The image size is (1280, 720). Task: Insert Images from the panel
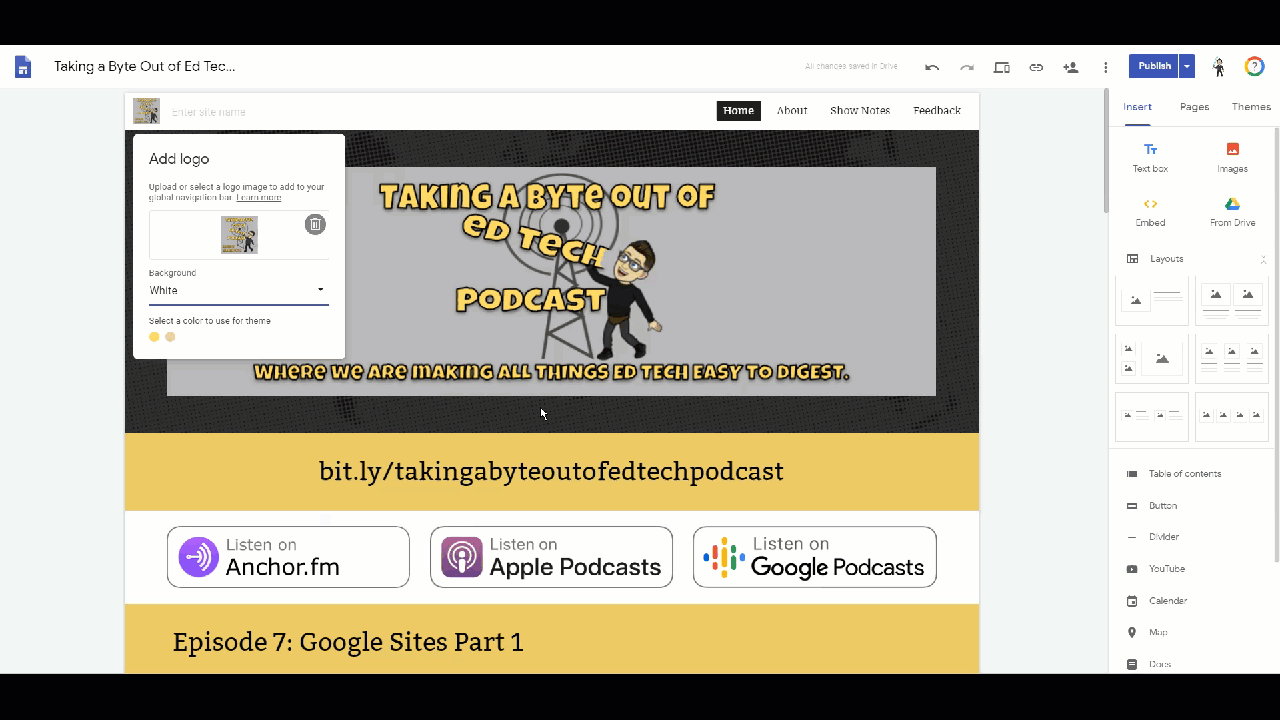1232,157
